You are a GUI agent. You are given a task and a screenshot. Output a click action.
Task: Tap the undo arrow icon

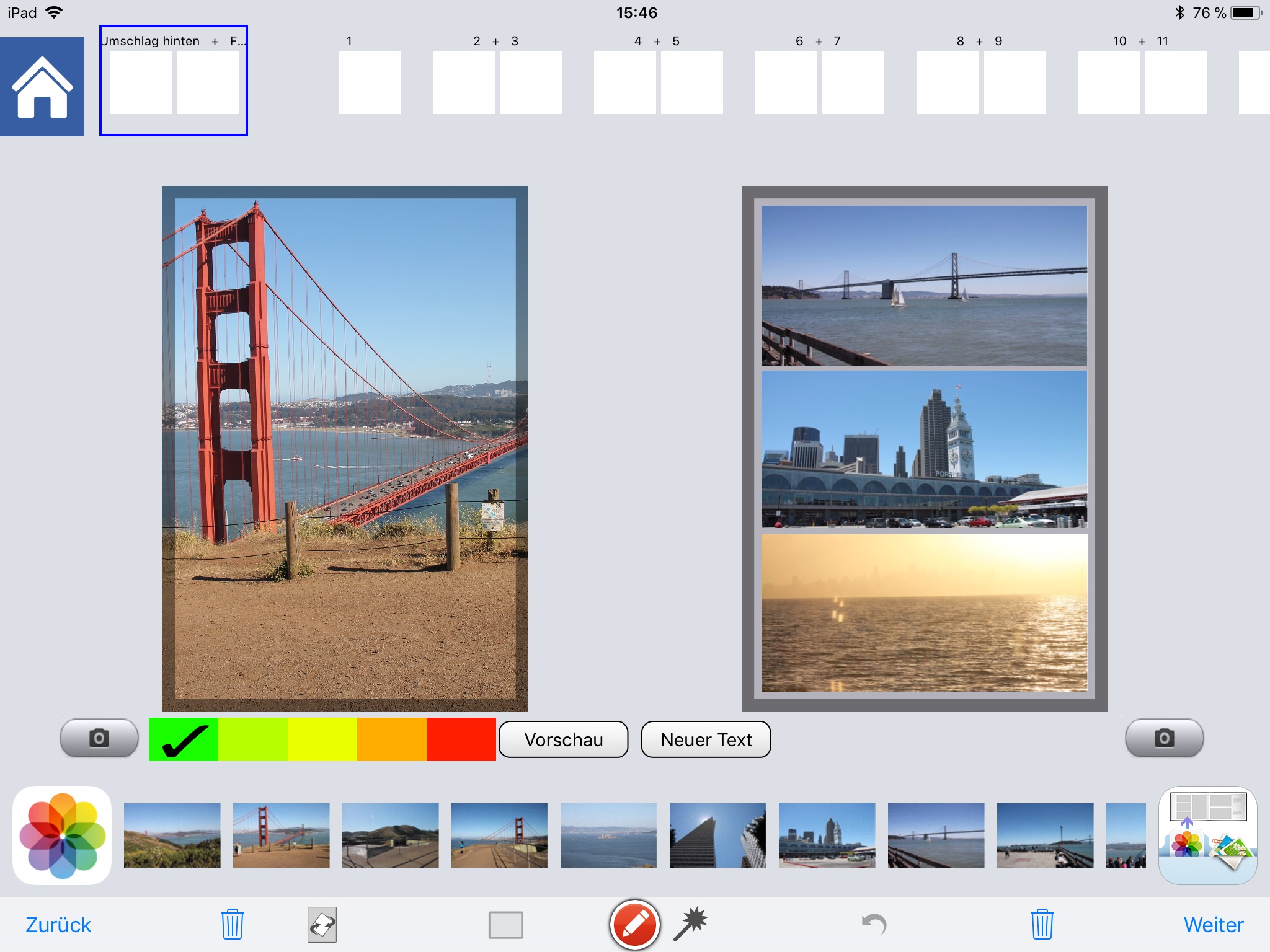tap(874, 925)
